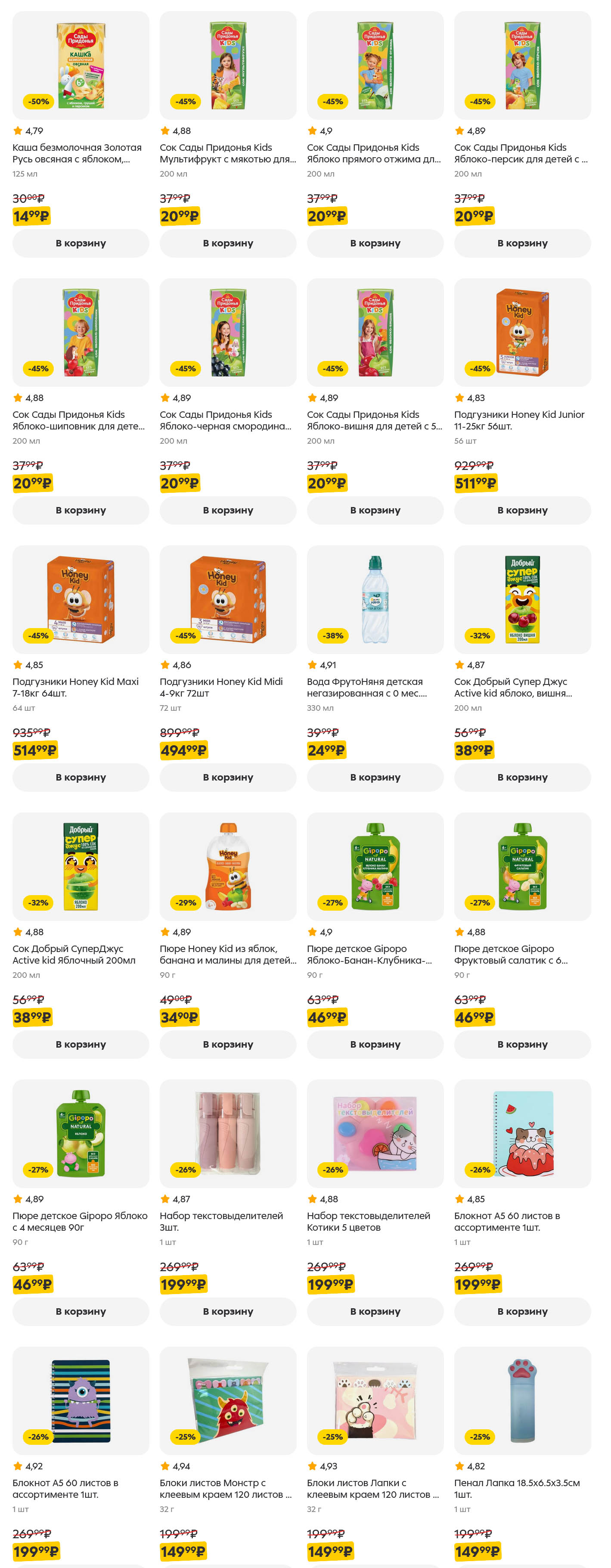The image size is (611, 1568).
Task: Click the star icon beside the 4,91 rating
Action: [x=312, y=665]
